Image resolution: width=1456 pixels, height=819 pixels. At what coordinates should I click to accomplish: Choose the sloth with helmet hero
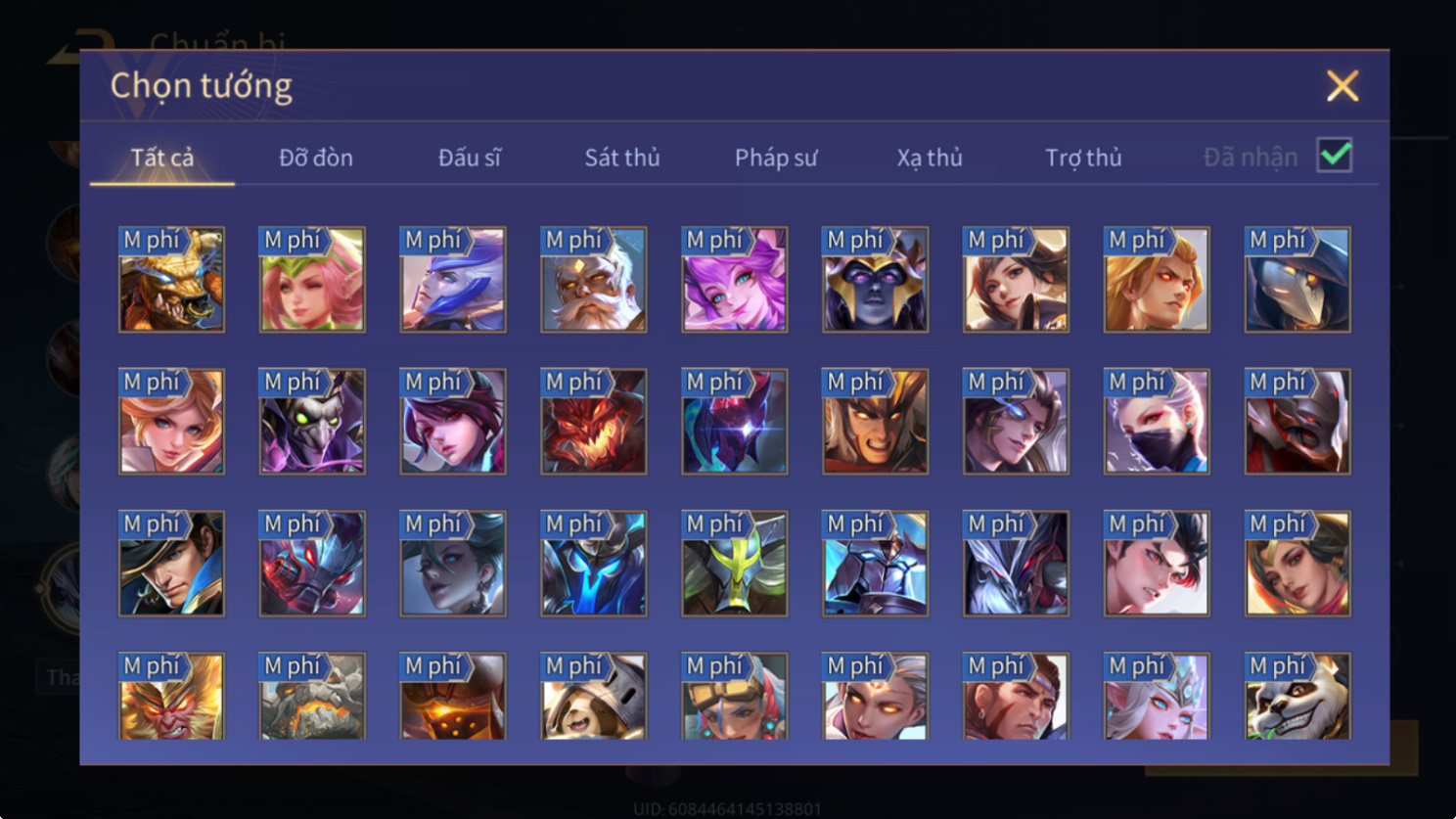594,696
